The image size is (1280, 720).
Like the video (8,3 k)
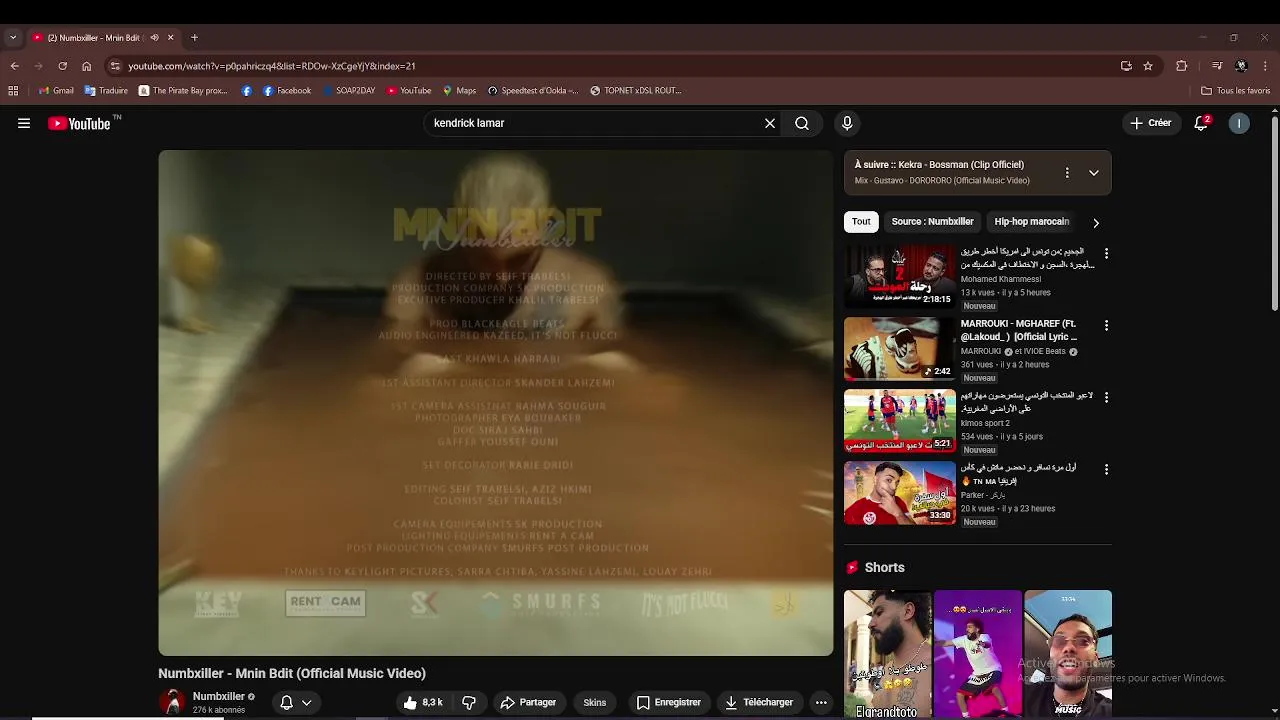click(423, 702)
